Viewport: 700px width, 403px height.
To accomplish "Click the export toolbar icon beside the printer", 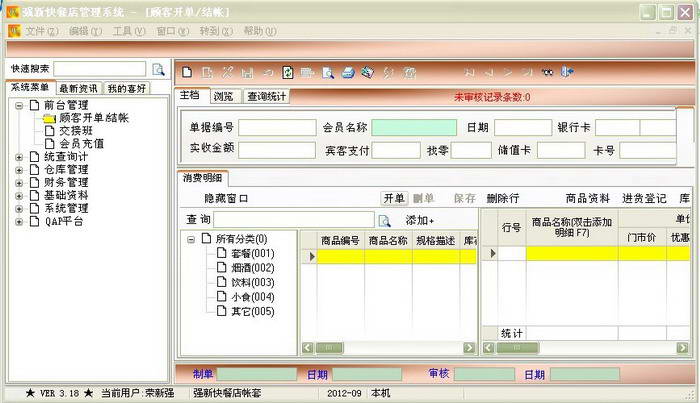I will pyautogui.click(x=368, y=72).
